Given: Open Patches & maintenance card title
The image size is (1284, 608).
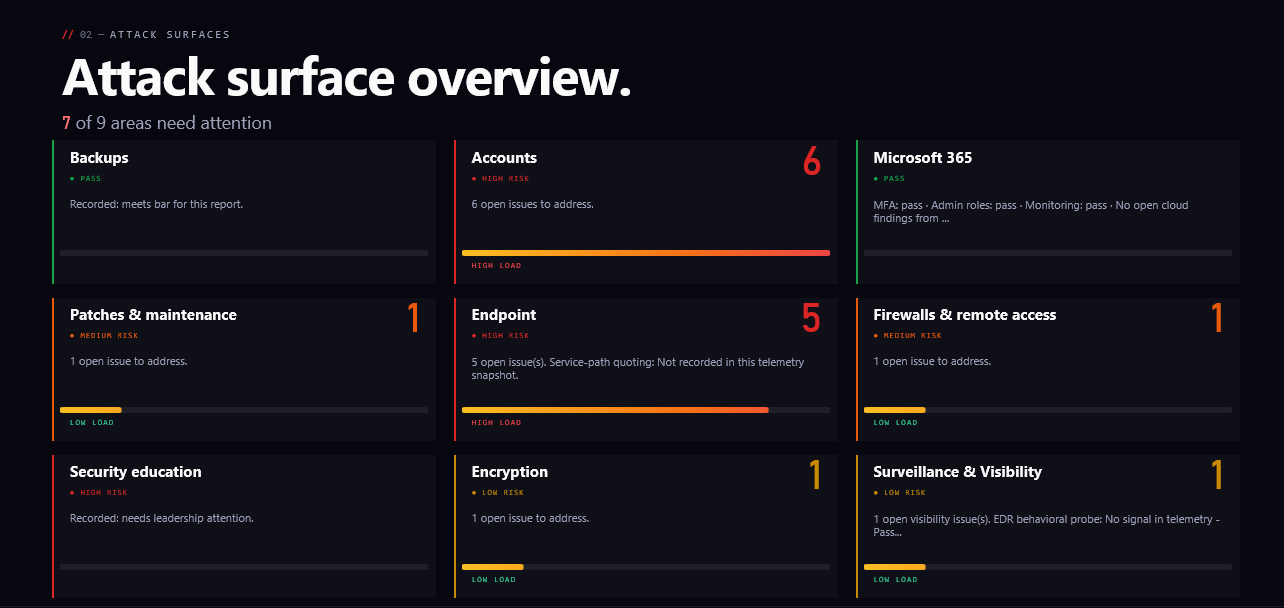Looking at the screenshot, I should (153, 315).
